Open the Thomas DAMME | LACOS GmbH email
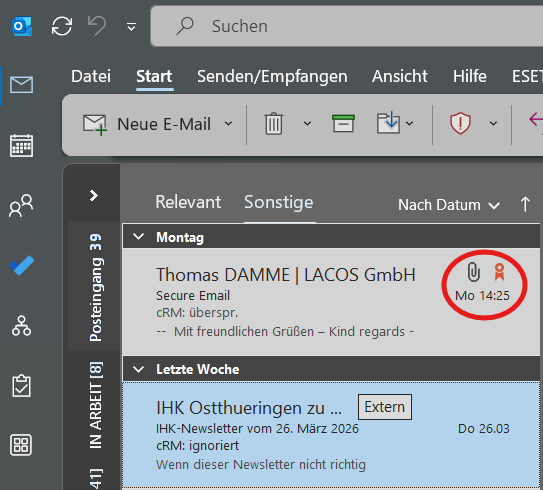 coord(331,301)
